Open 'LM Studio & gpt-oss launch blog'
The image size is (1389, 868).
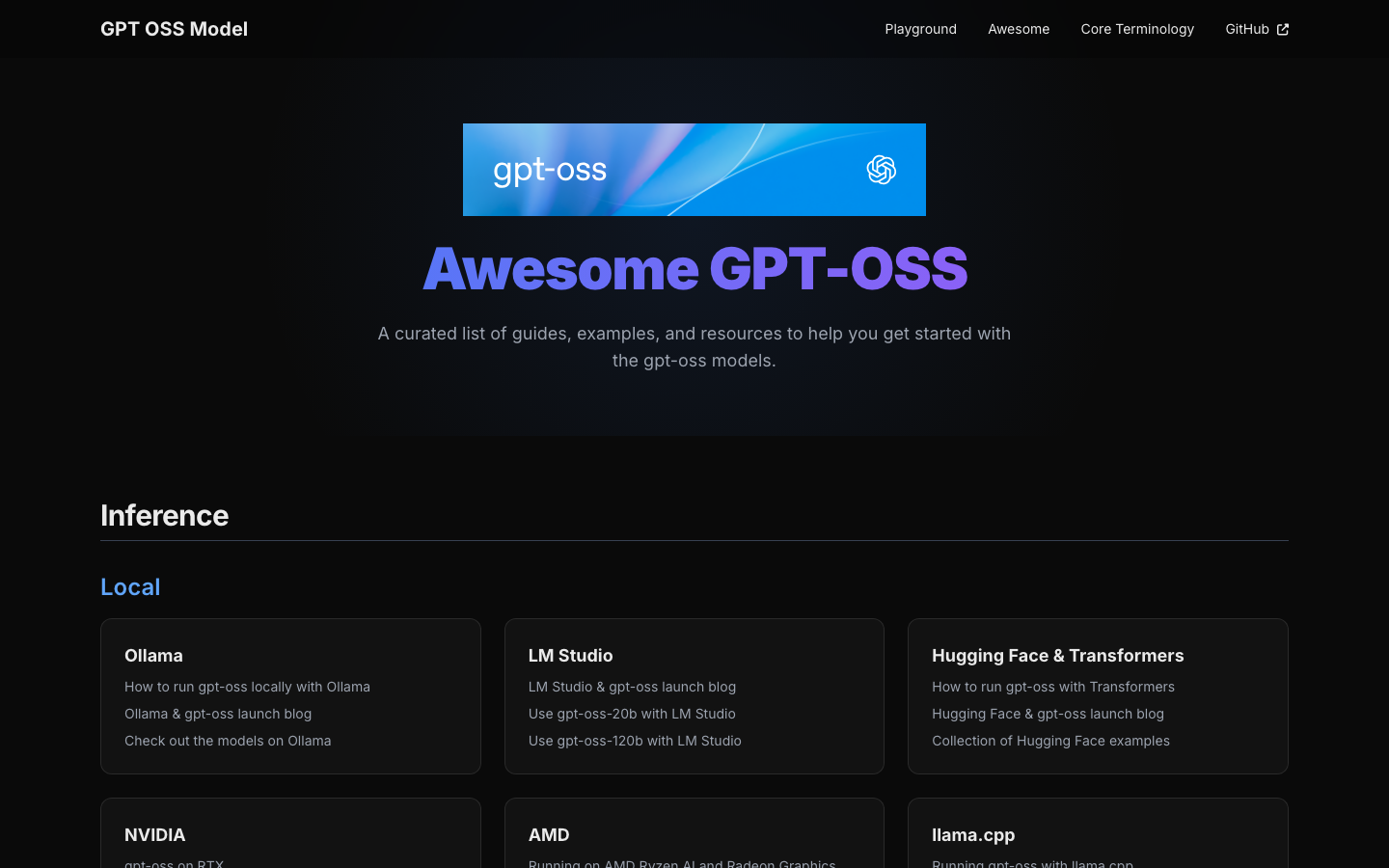[632, 687]
